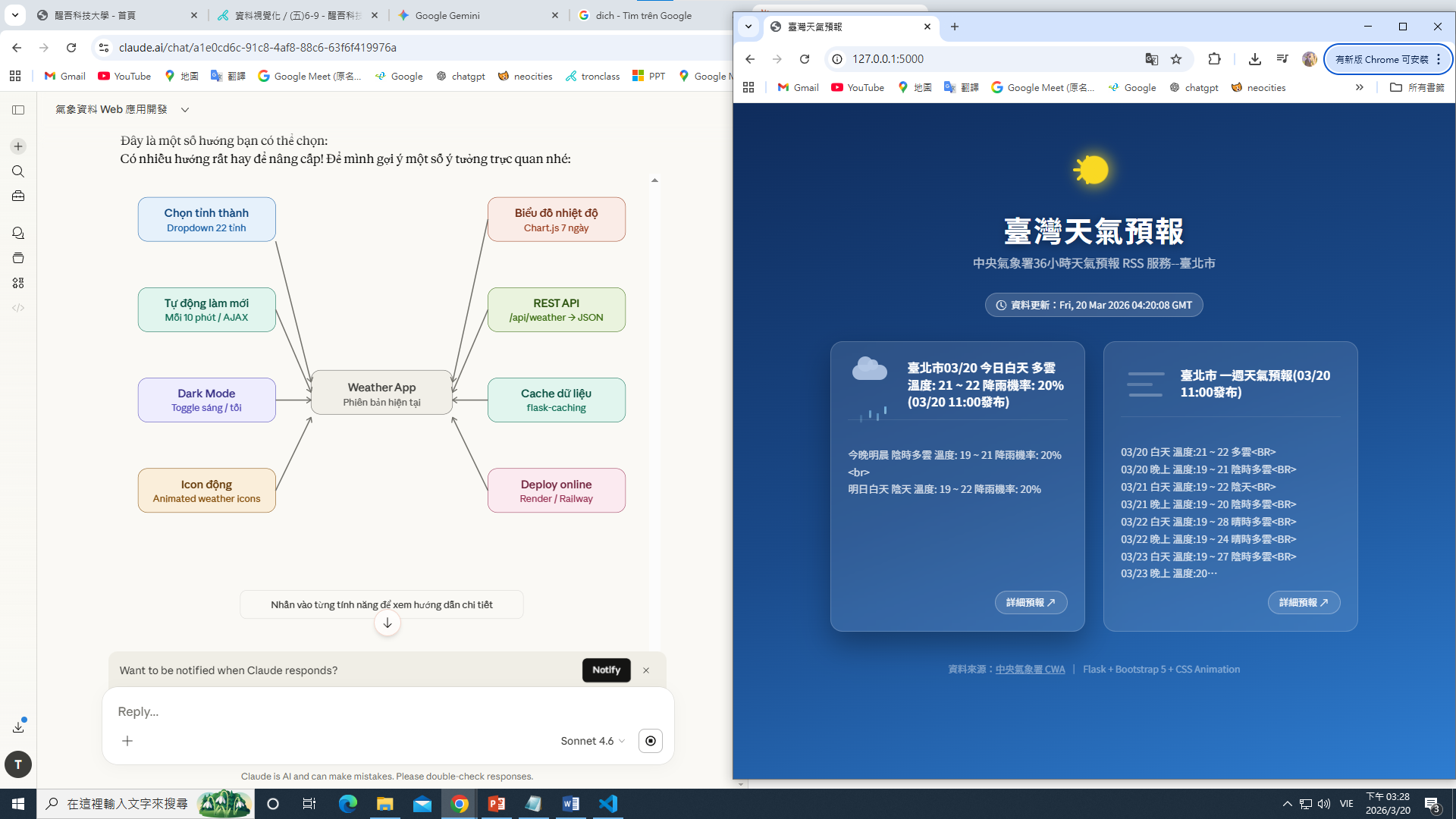The image size is (1456, 819).
Task: Start a new chat with plus icon
Action: click(18, 146)
